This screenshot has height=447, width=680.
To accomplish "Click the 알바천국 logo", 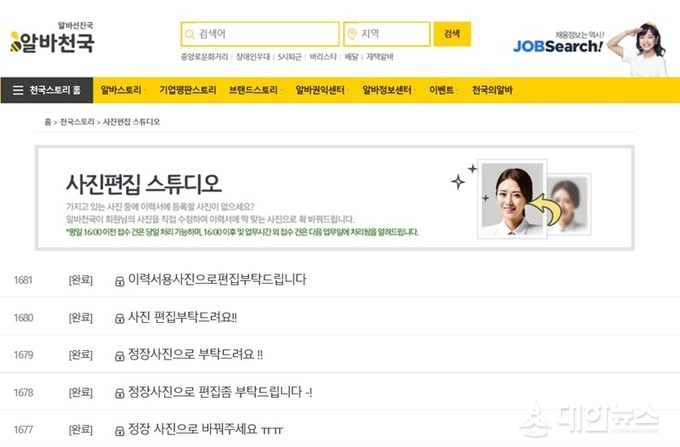I will point(52,39).
